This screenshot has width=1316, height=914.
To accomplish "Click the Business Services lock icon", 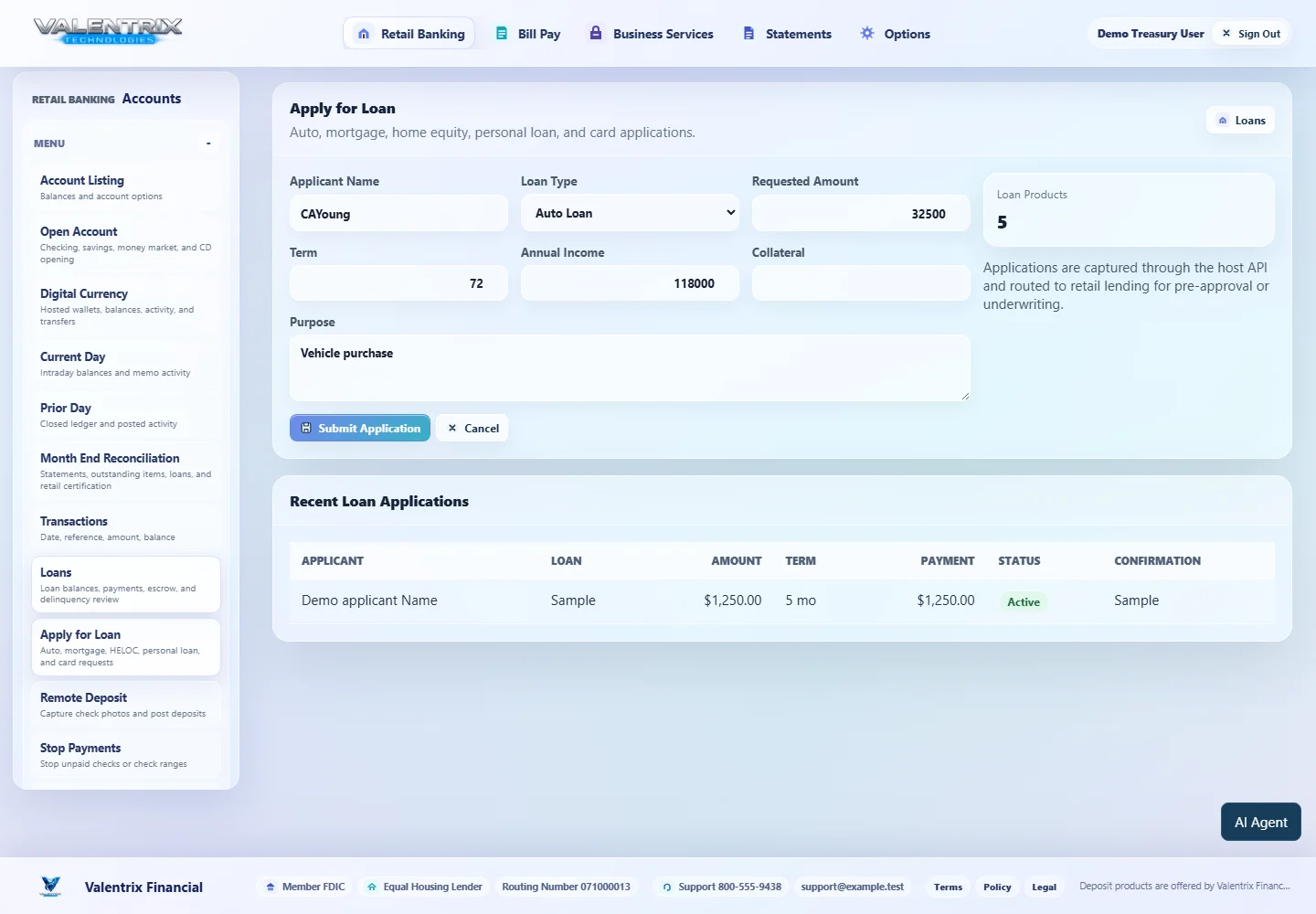I will click(596, 33).
